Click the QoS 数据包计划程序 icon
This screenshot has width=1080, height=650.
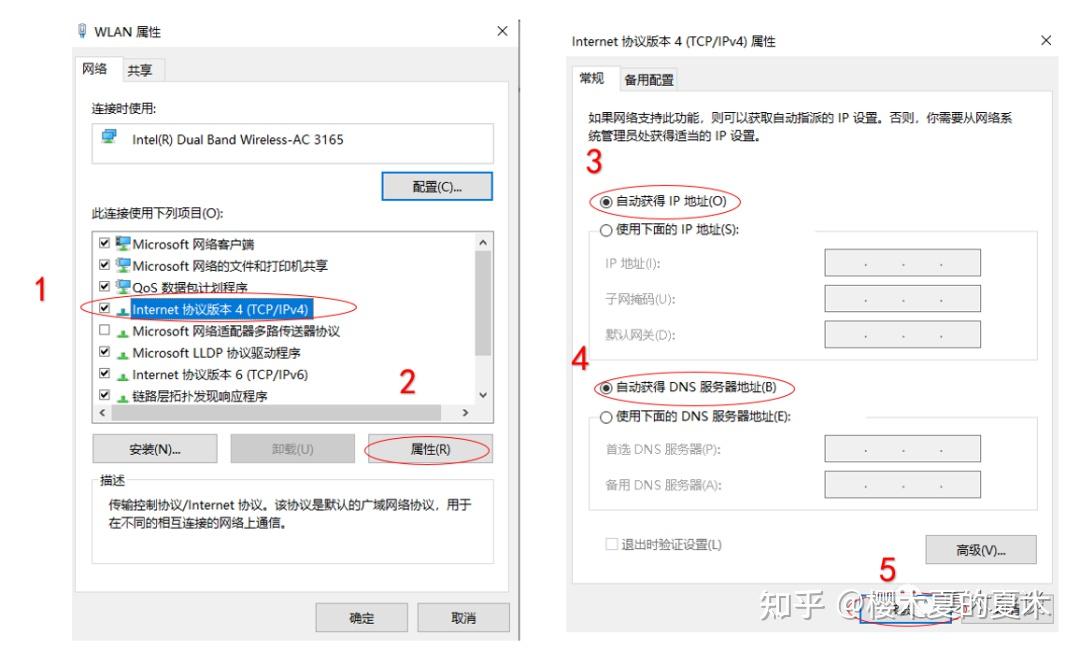coord(123,286)
